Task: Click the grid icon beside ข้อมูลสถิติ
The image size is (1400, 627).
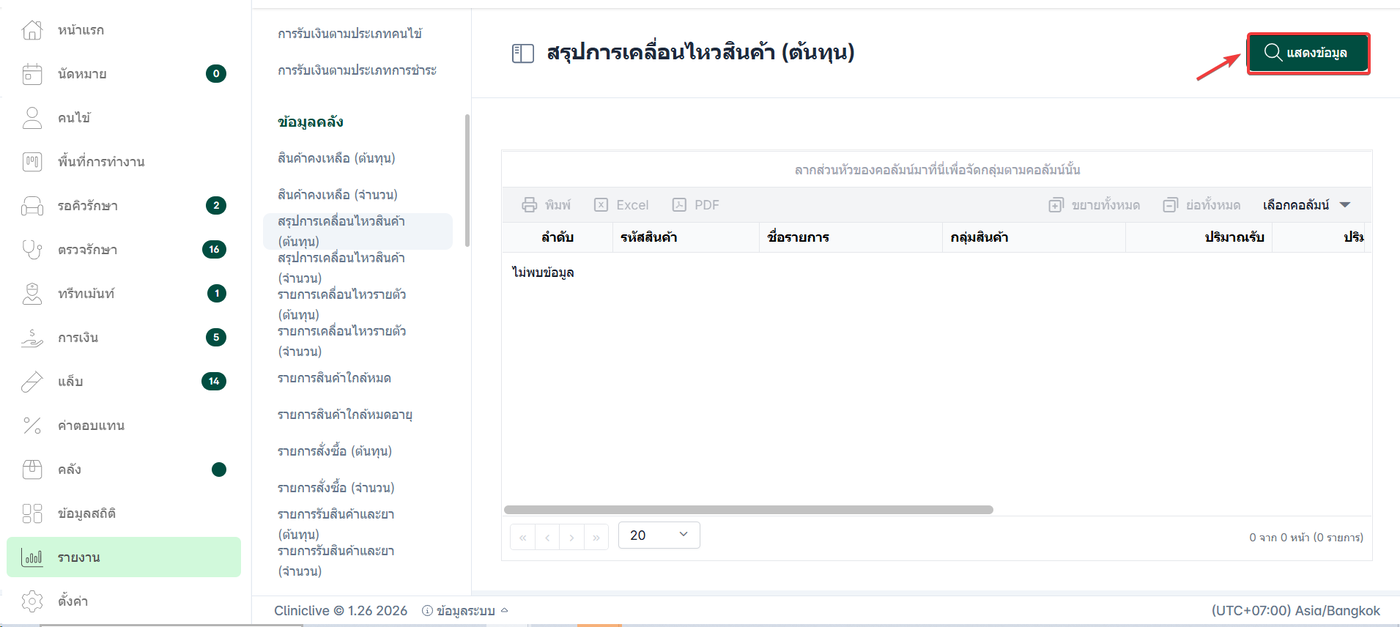Action: [32, 513]
